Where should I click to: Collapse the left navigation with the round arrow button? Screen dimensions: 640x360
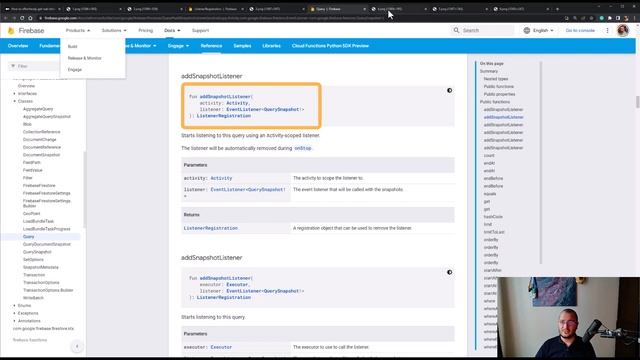point(77,347)
